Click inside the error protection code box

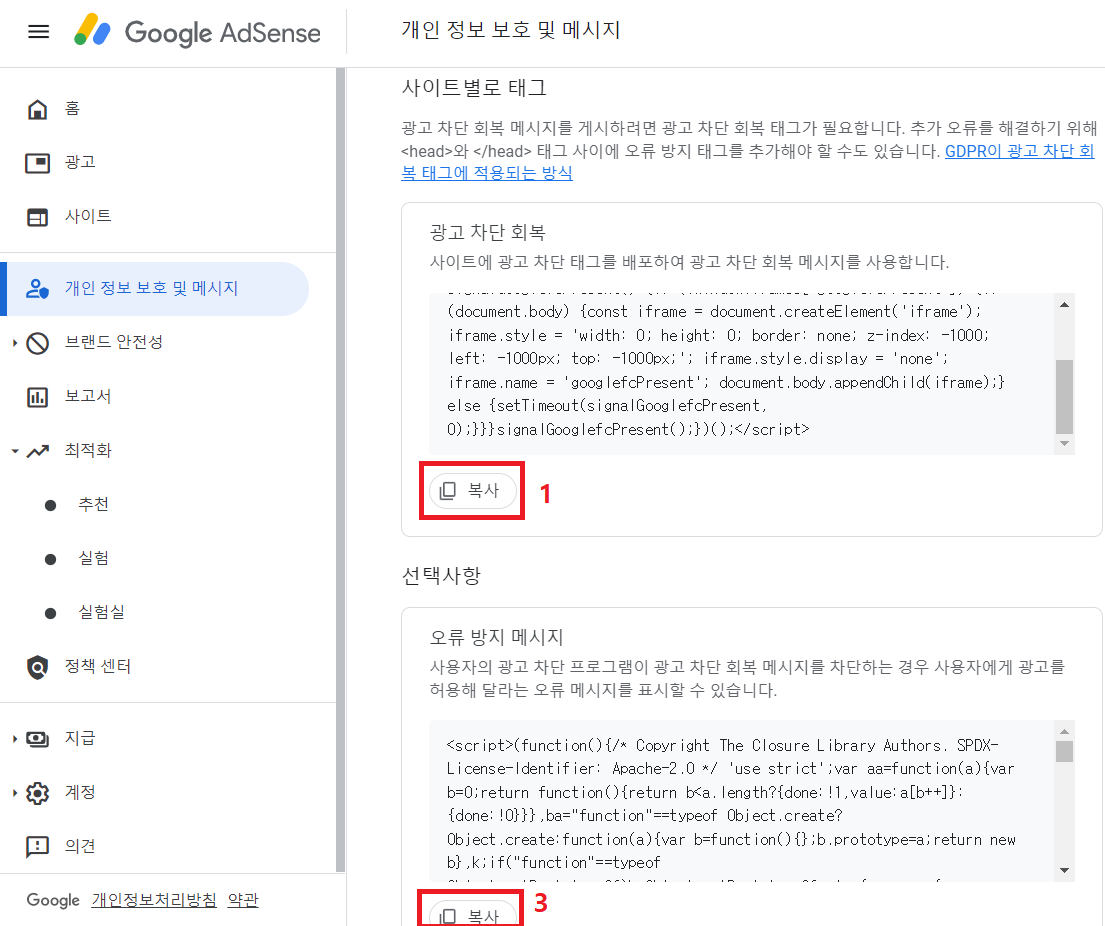[742, 801]
